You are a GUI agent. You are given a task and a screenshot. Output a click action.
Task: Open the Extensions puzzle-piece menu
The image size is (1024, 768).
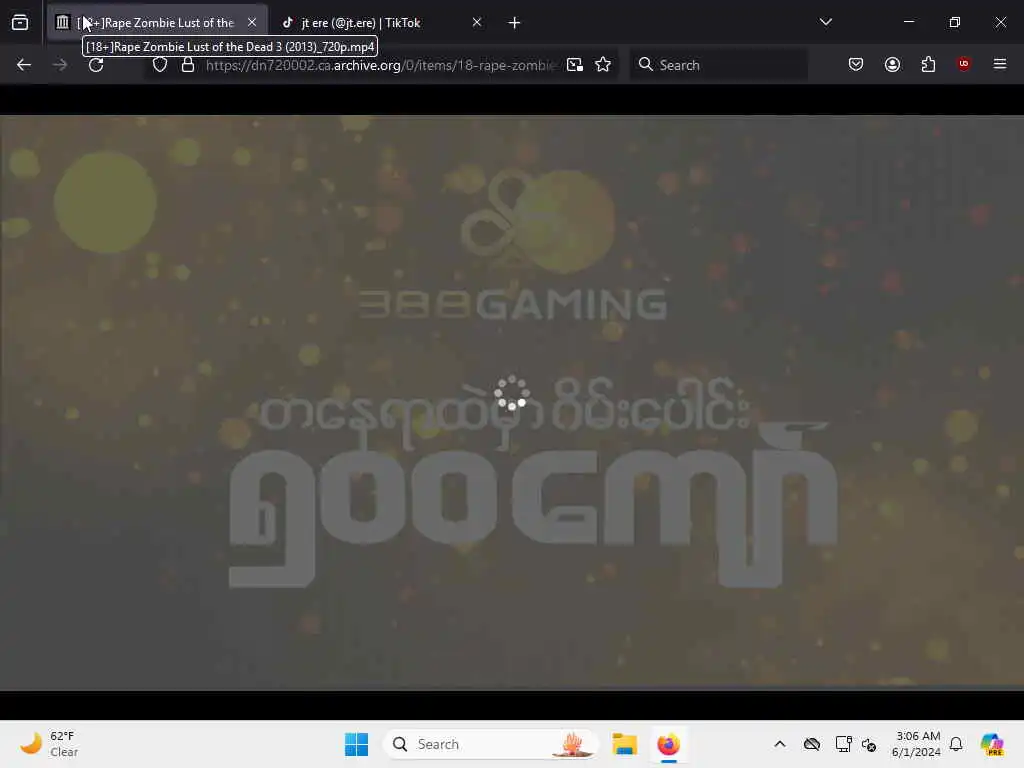(x=928, y=65)
